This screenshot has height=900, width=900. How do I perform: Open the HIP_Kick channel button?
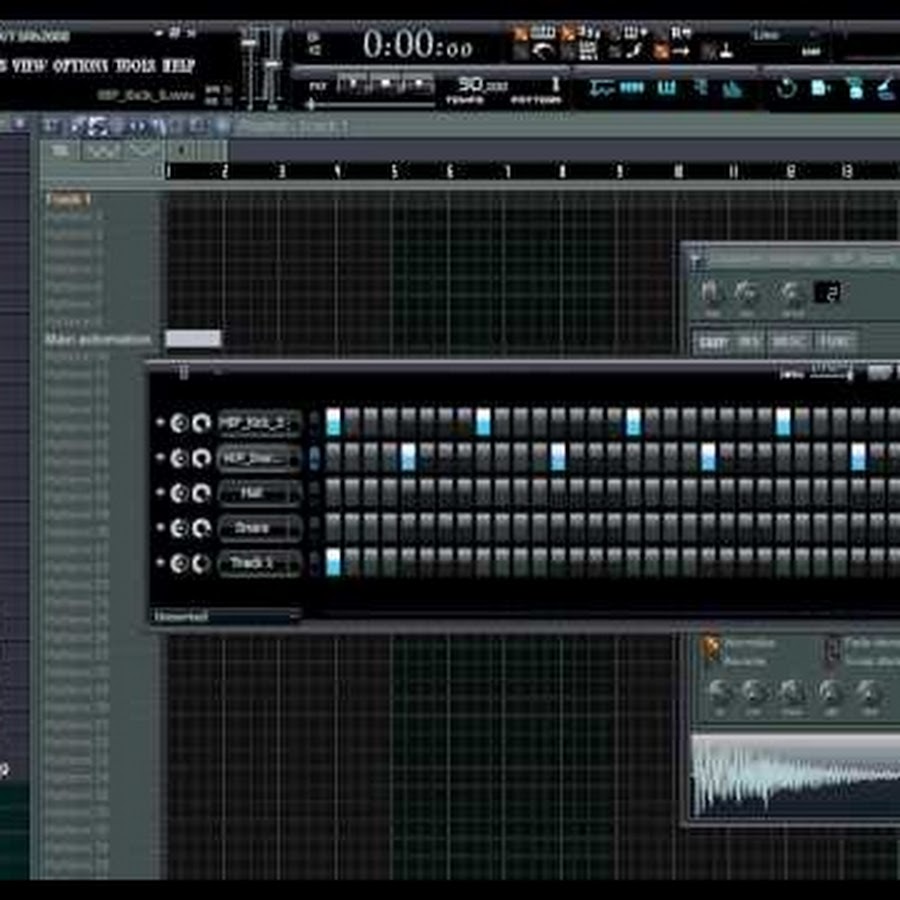pos(259,423)
